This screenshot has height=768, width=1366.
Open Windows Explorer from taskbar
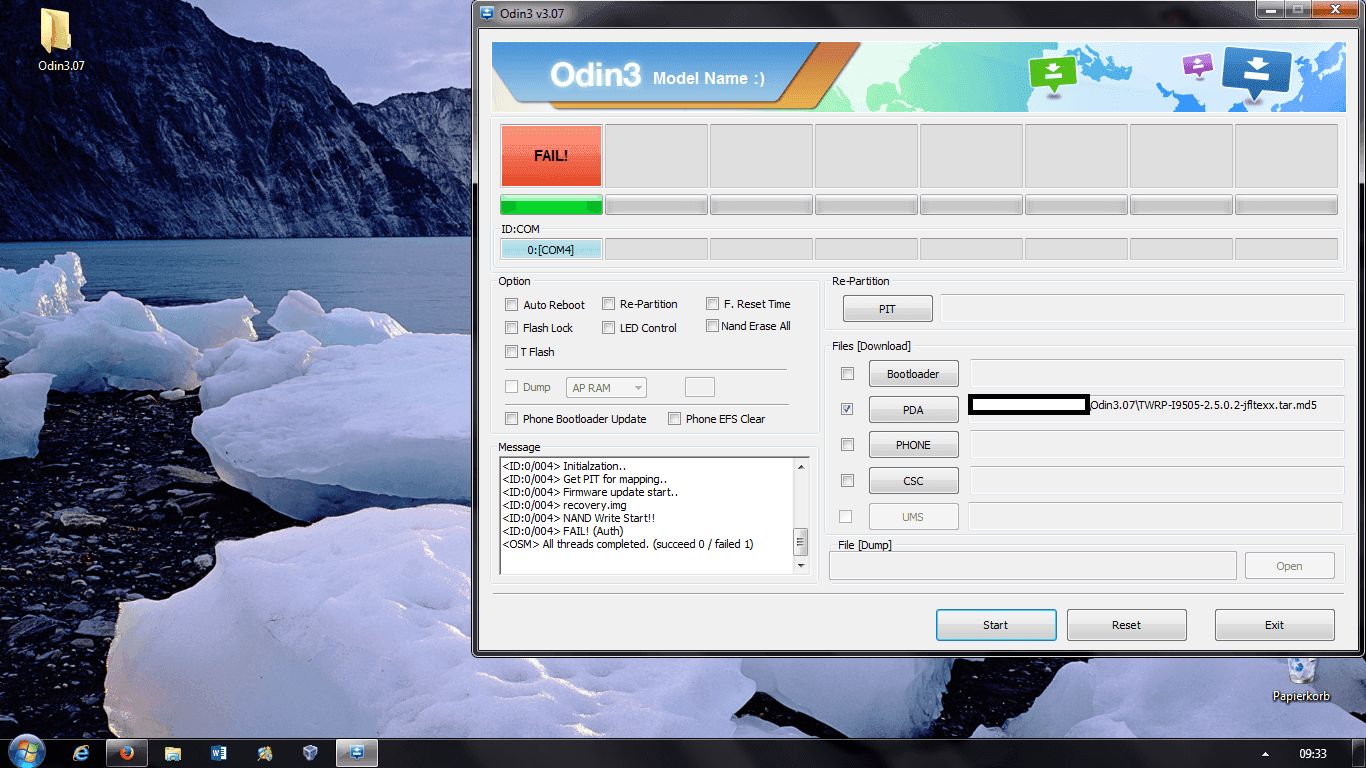173,753
